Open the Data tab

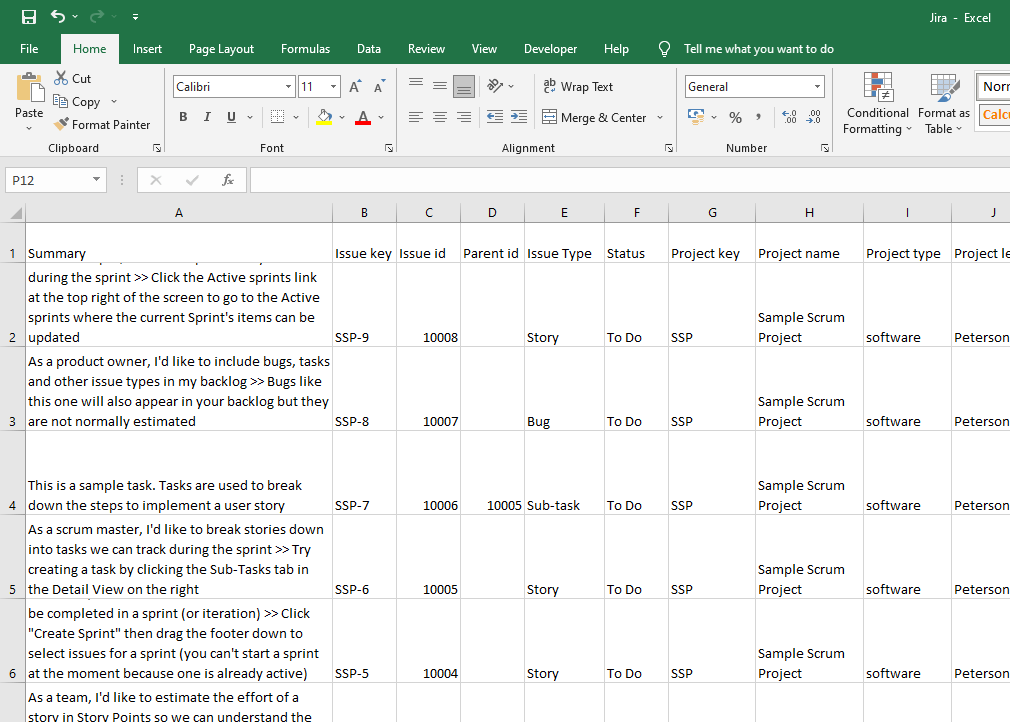(368, 49)
